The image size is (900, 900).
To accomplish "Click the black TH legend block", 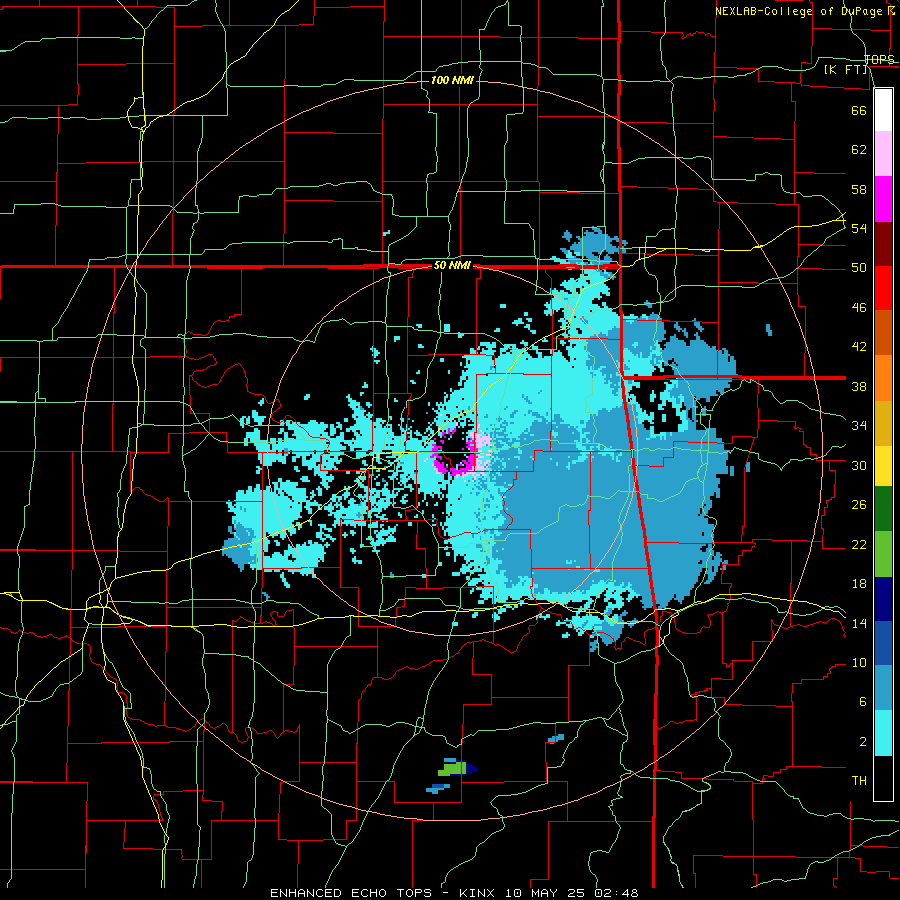I will pyautogui.click(x=883, y=778).
